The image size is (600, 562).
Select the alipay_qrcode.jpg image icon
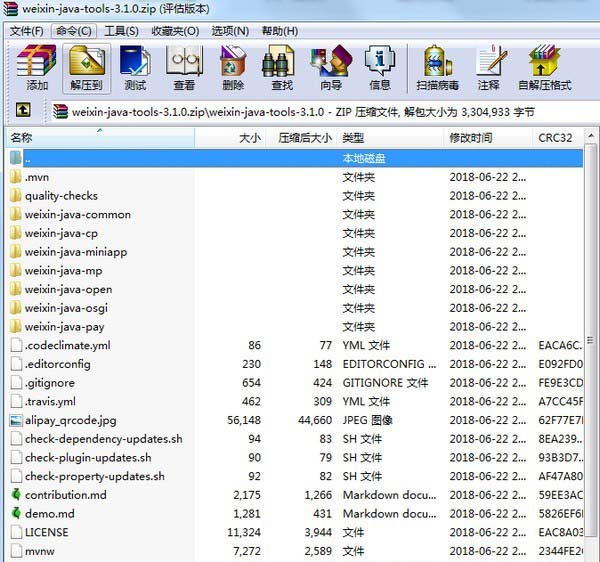click(x=16, y=420)
